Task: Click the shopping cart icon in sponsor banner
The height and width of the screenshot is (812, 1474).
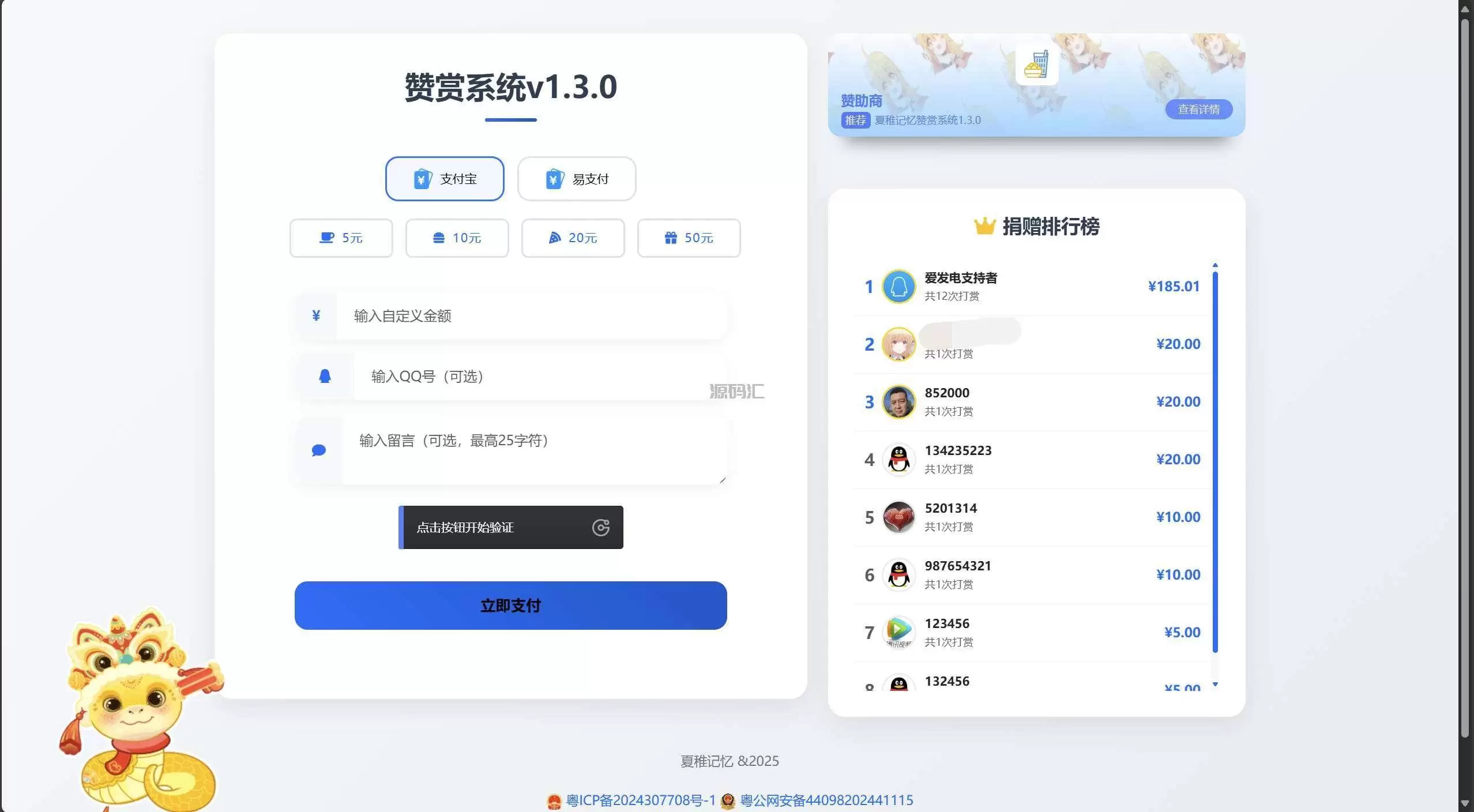Action: (1035, 62)
